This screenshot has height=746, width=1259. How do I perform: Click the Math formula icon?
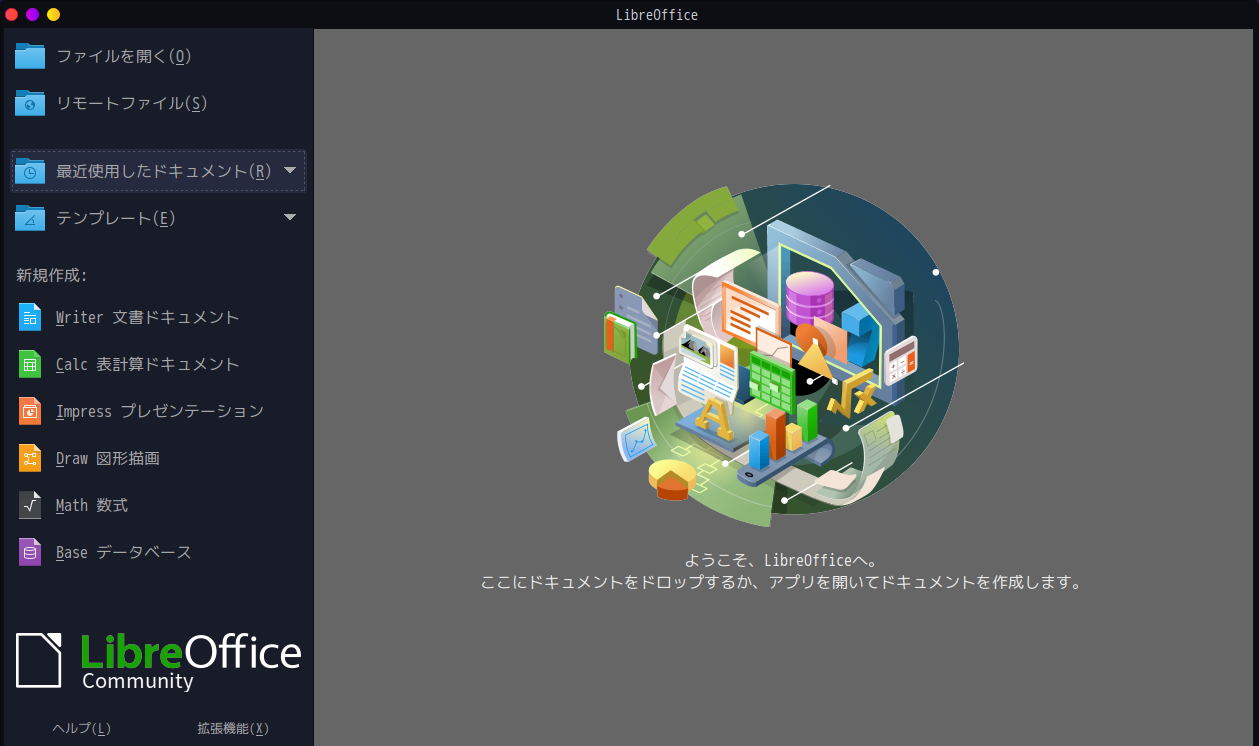[x=30, y=505]
